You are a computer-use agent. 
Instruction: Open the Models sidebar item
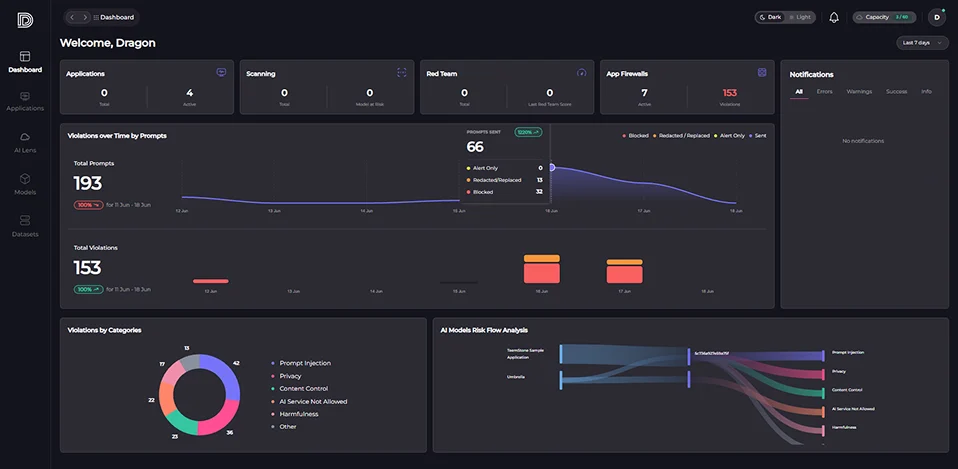coord(25,184)
